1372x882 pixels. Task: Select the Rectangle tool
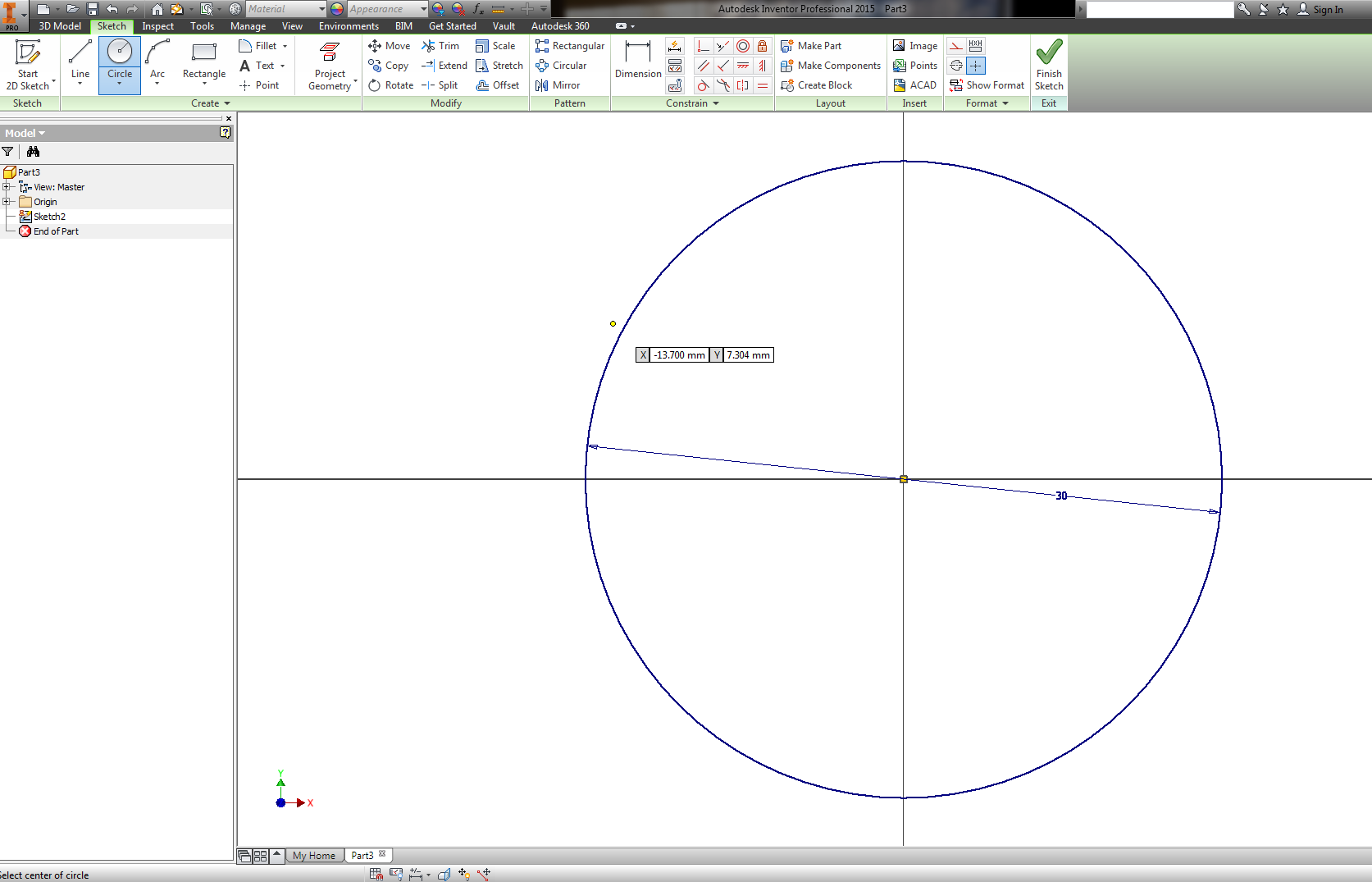click(x=204, y=62)
